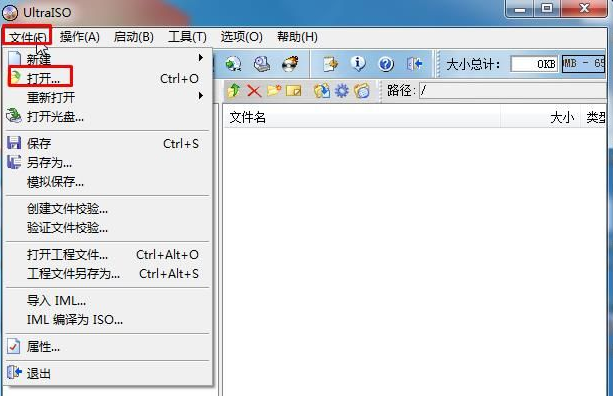Viewport: 613px width, 396px height.
Task: Expand the 重新打开 submenu arrow
Action: (201, 95)
